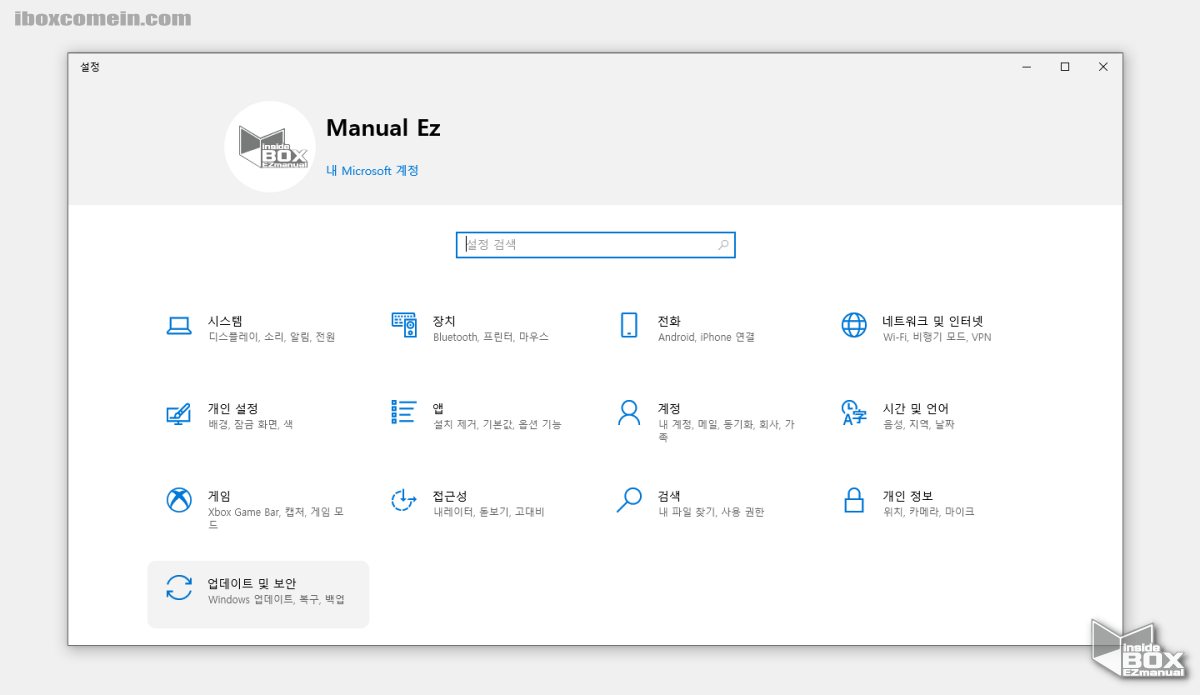Click the 시간 및 언어 language icon
1200x695 pixels.
tap(853, 412)
